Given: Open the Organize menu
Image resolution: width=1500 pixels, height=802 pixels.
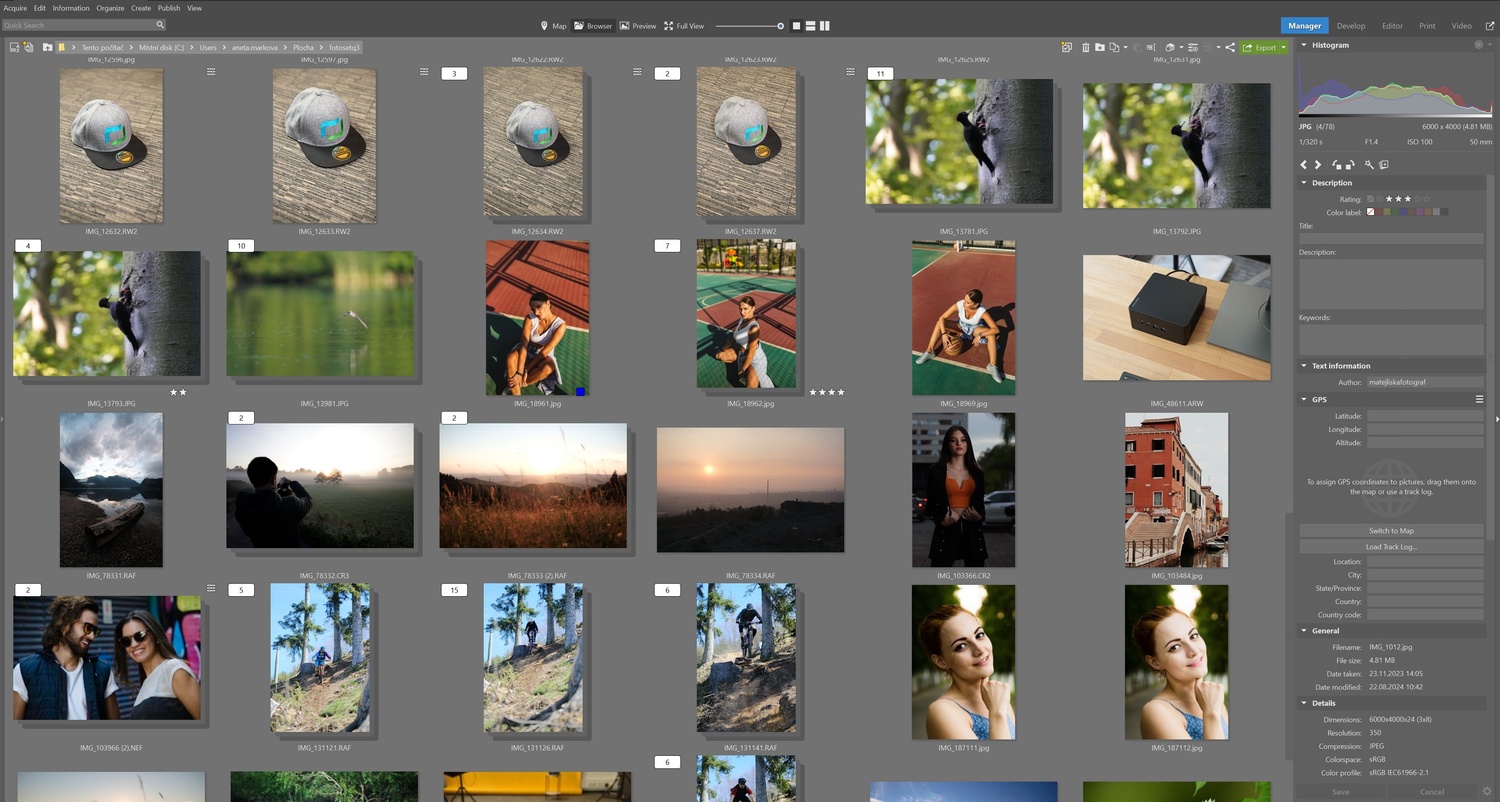Looking at the screenshot, I should (111, 8).
